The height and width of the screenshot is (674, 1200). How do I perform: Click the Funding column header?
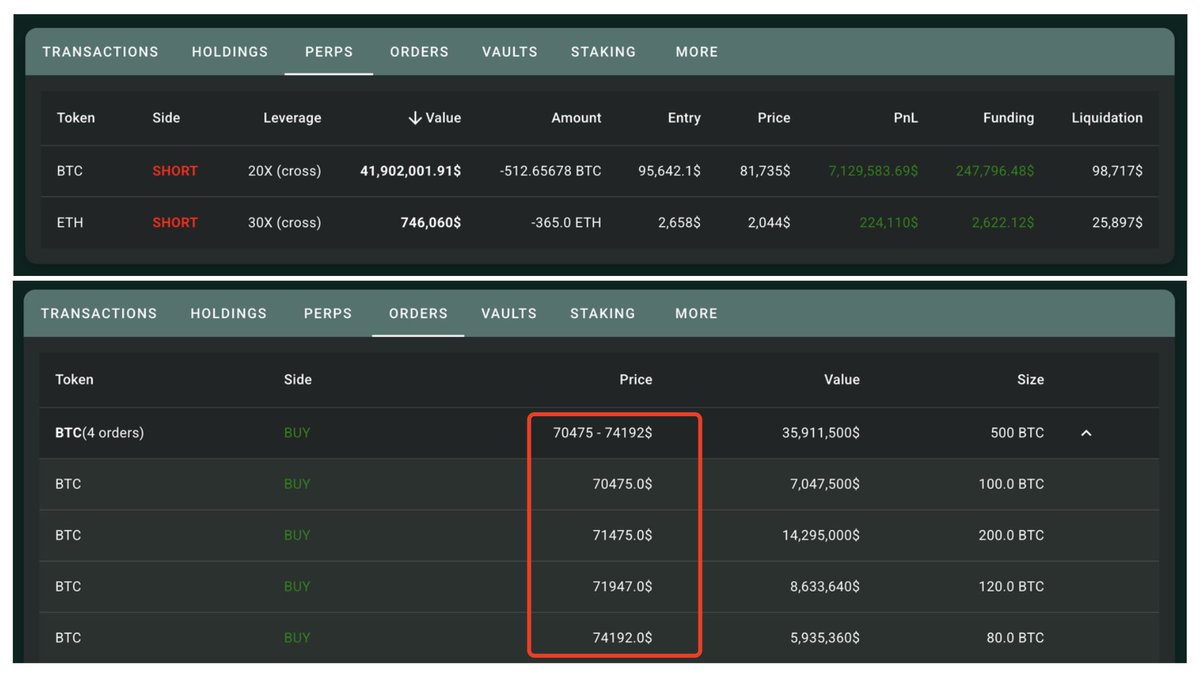[1008, 118]
